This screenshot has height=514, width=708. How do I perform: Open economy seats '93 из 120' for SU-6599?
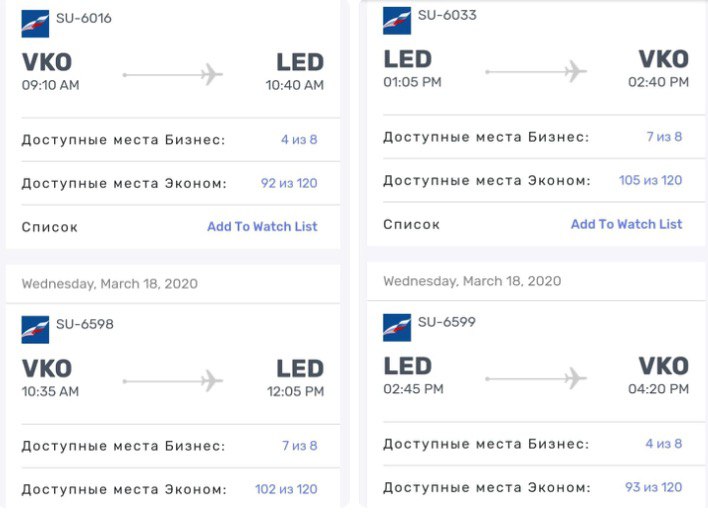click(653, 487)
